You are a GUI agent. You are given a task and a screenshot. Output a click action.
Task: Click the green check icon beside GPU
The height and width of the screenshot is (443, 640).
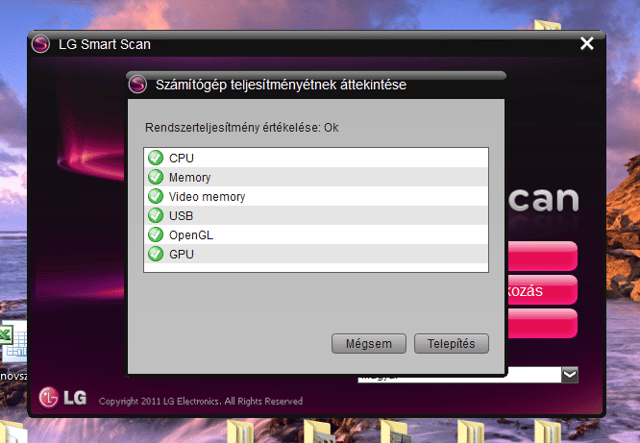(156, 254)
